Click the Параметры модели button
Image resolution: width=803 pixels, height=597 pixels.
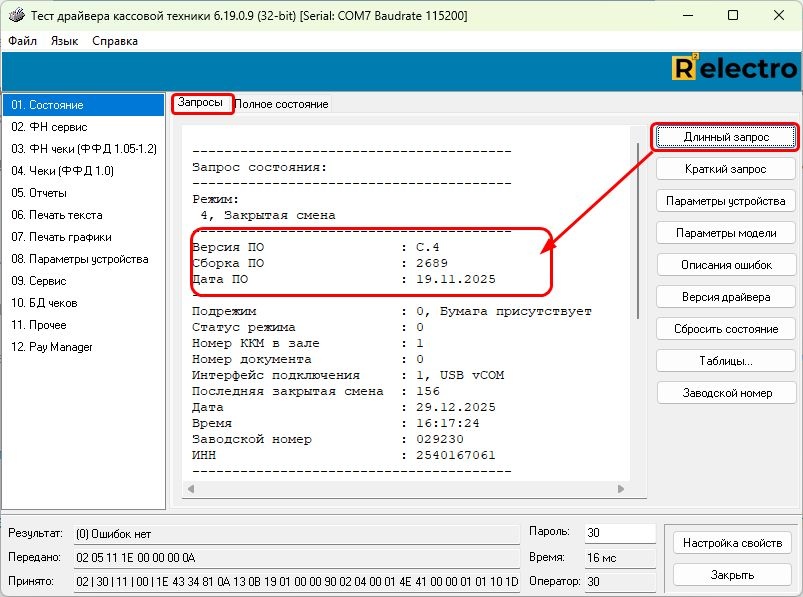(725, 233)
